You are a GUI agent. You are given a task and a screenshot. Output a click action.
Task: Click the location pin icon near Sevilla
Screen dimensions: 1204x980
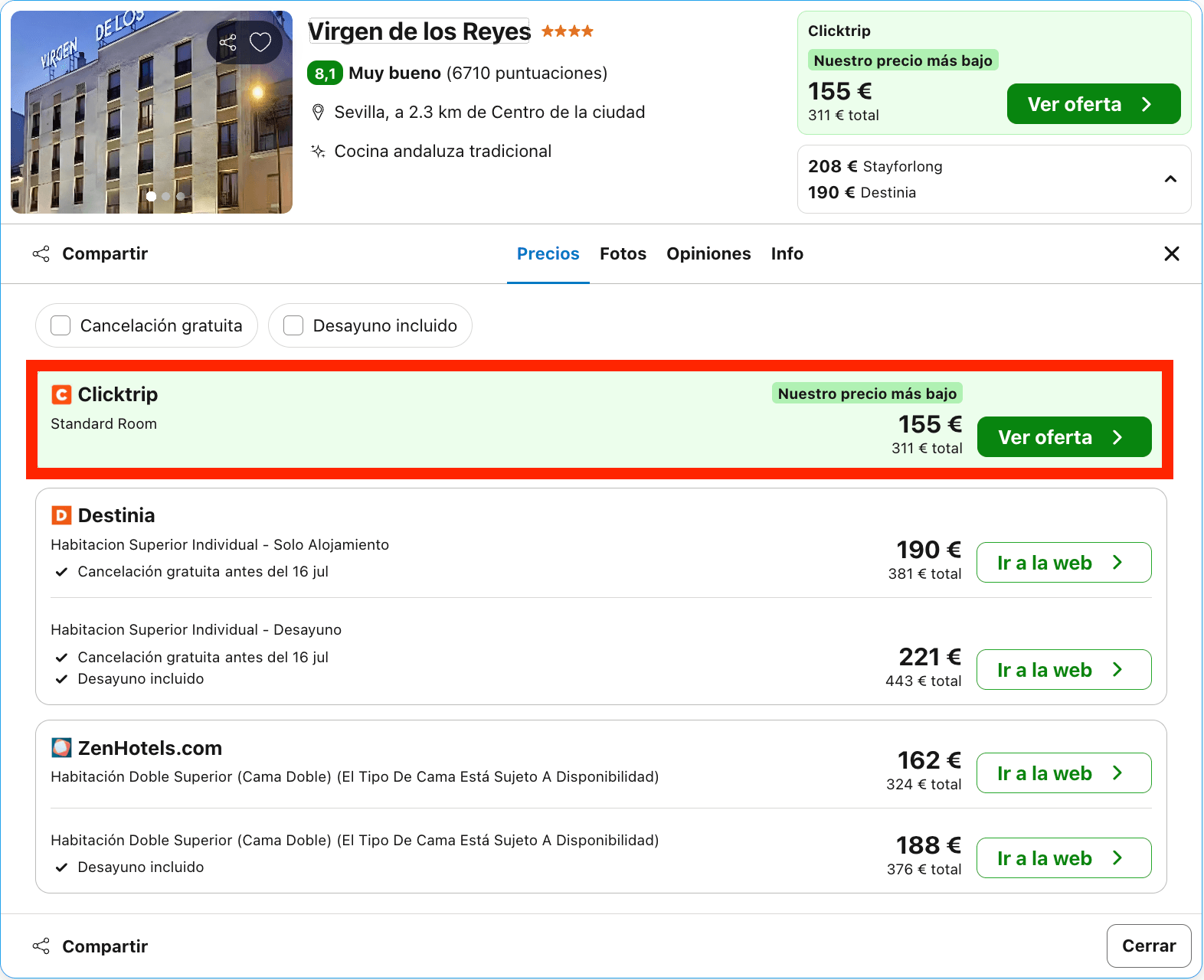pyautogui.click(x=318, y=113)
